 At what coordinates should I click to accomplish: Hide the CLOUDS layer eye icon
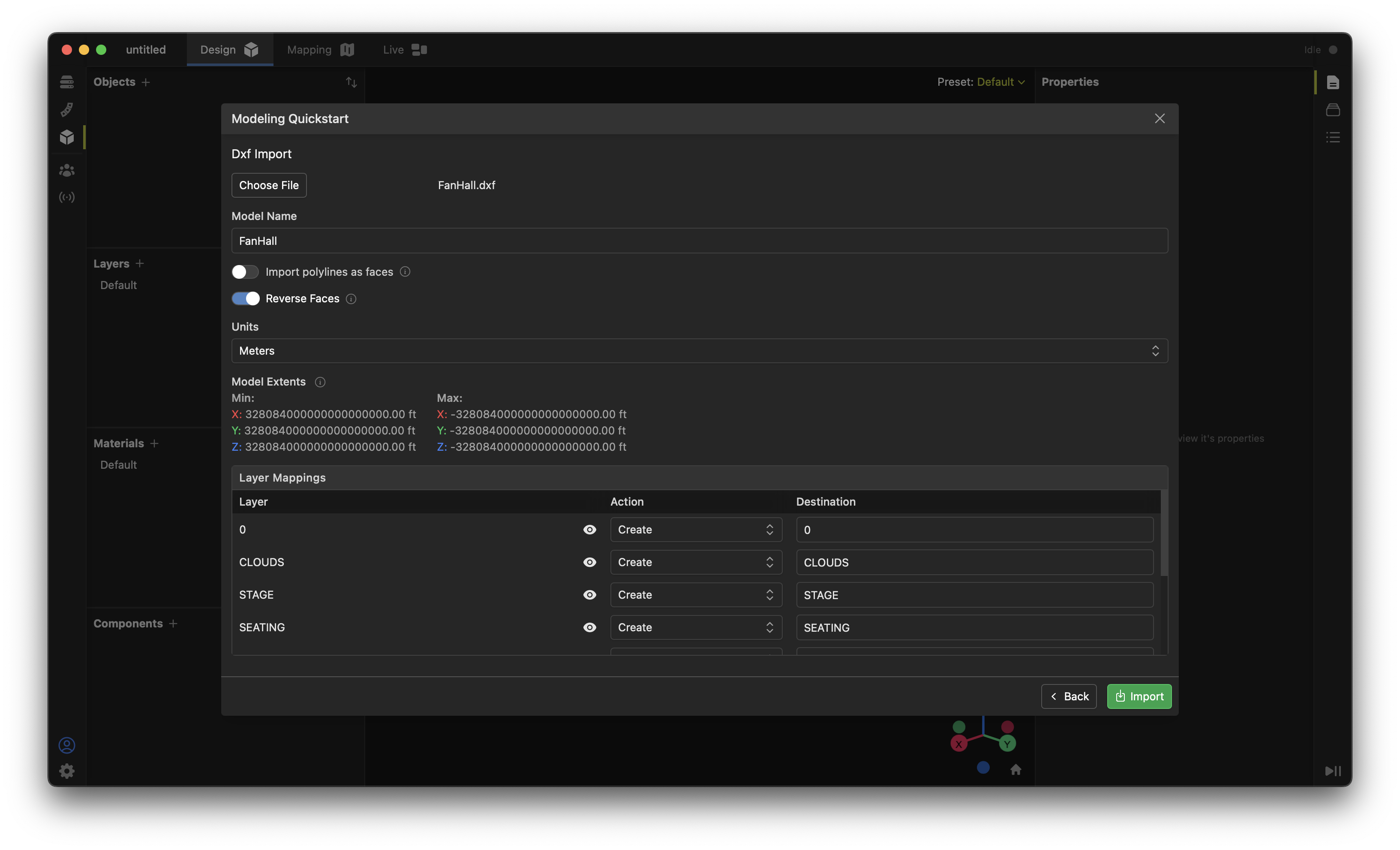point(590,562)
